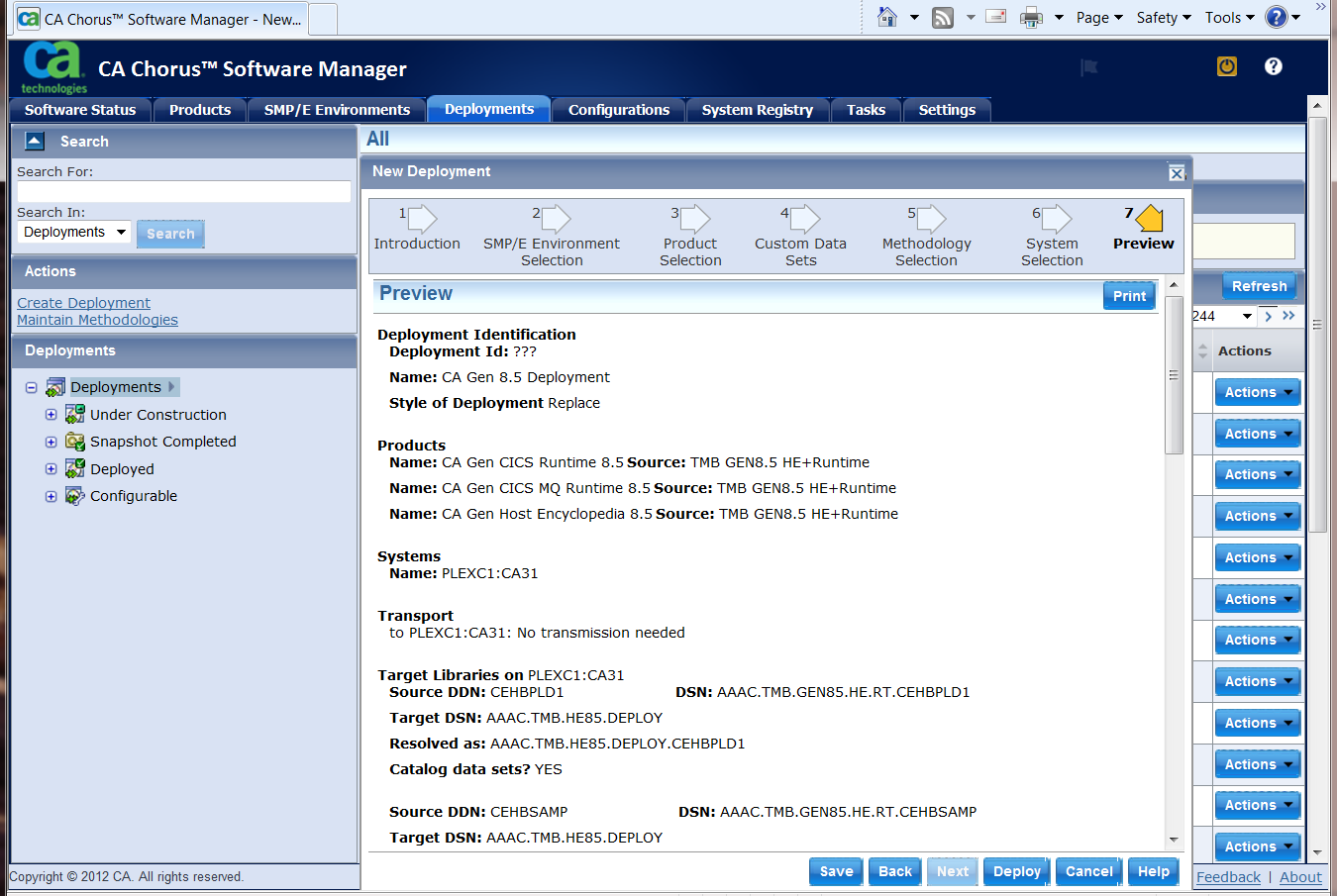Open the white help icon in the CA header

(1274, 66)
